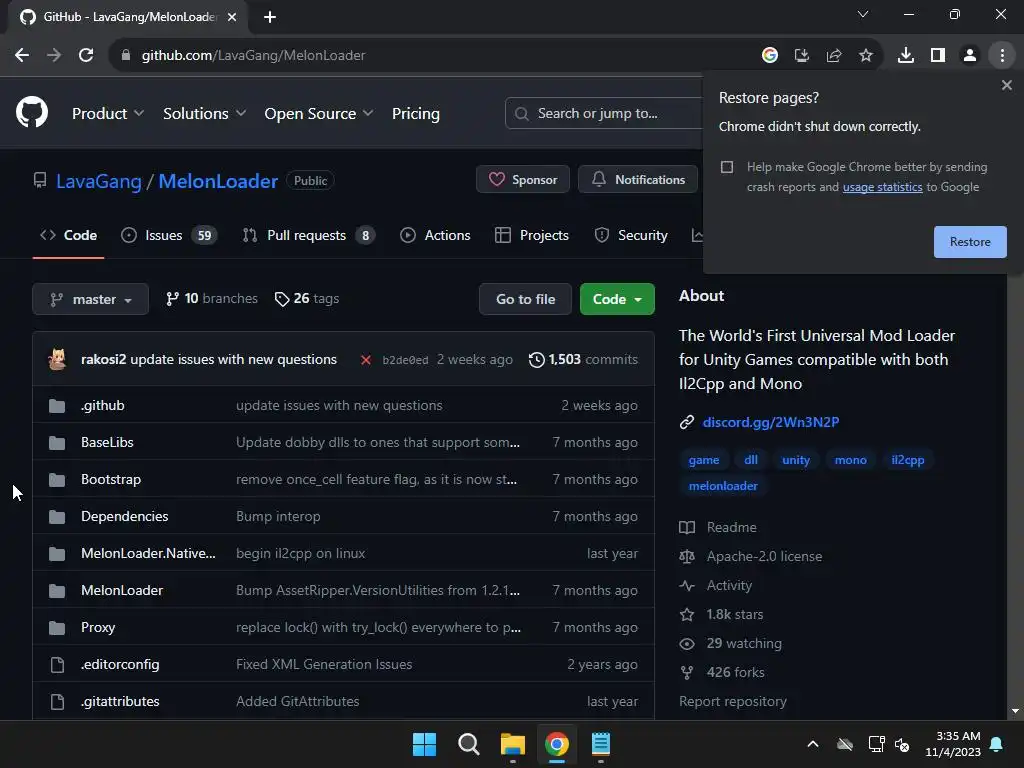View the 1,503 commits history
Viewport: 1024px width, 768px height.
click(583, 359)
